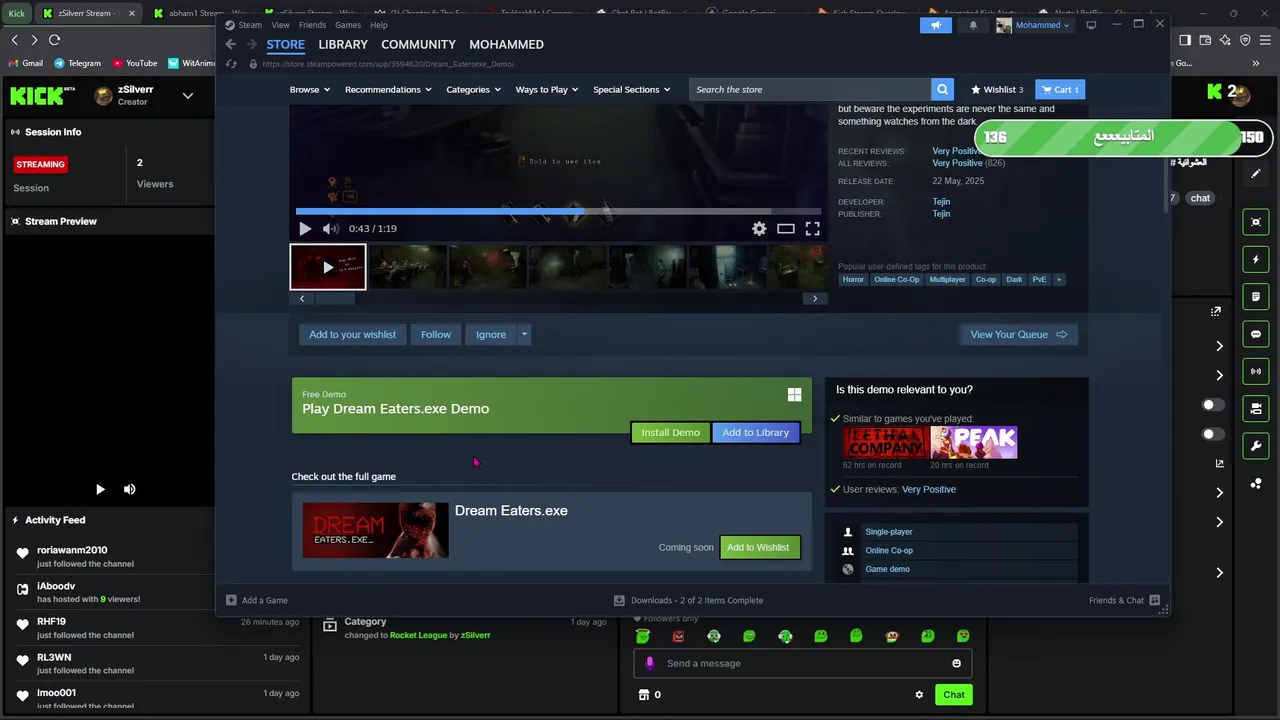Click the Follow button
Viewport: 1280px width, 720px height.
tap(436, 335)
